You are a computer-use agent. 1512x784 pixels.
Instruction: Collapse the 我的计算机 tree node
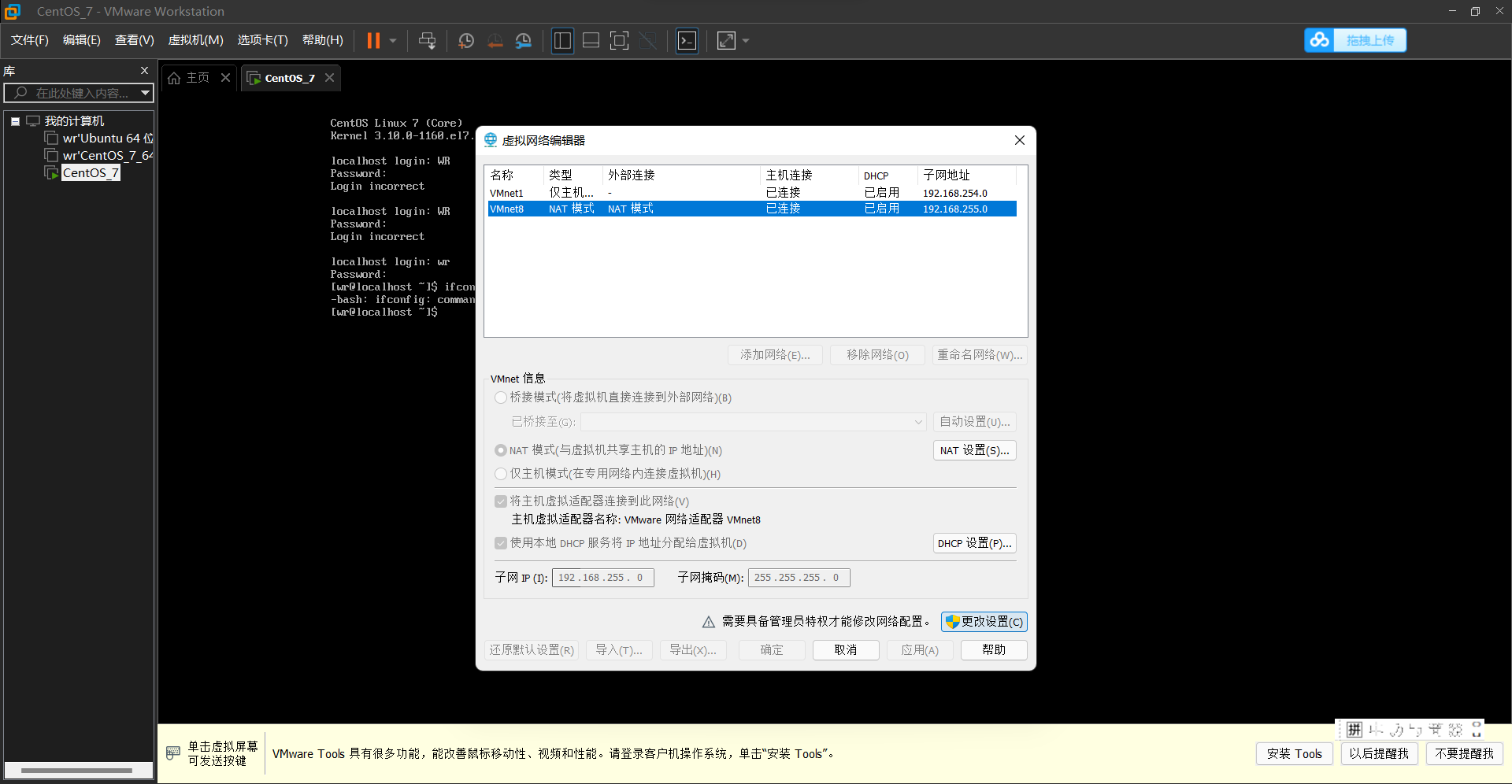pyautogui.click(x=15, y=121)
